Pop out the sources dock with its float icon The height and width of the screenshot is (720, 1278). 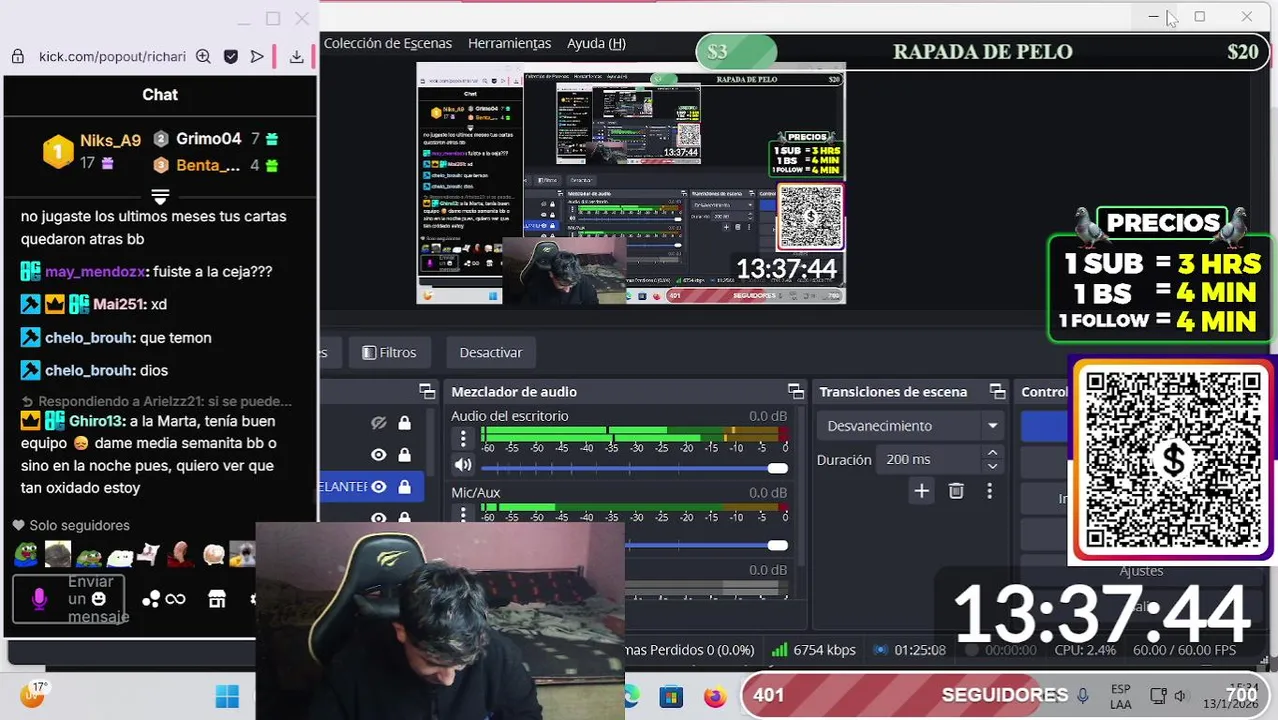(x=427, y=391)
